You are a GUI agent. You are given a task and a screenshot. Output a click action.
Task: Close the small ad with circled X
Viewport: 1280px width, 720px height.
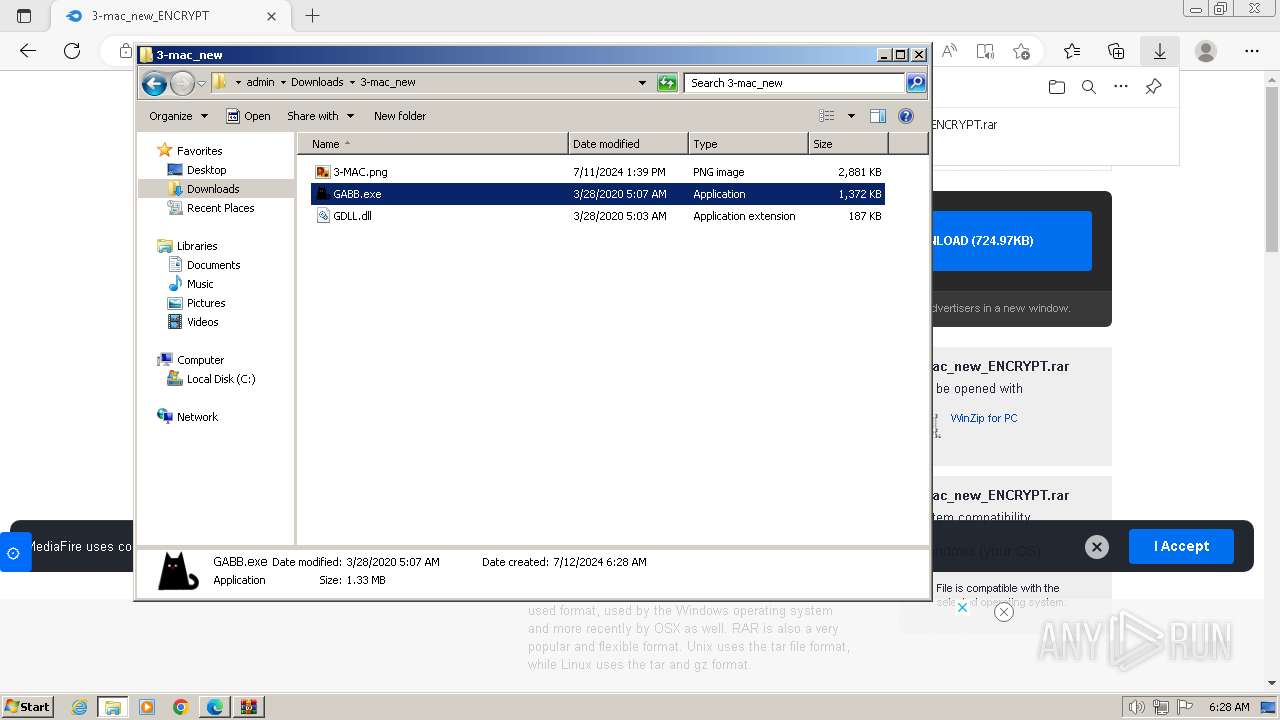tap(1004, 612)
